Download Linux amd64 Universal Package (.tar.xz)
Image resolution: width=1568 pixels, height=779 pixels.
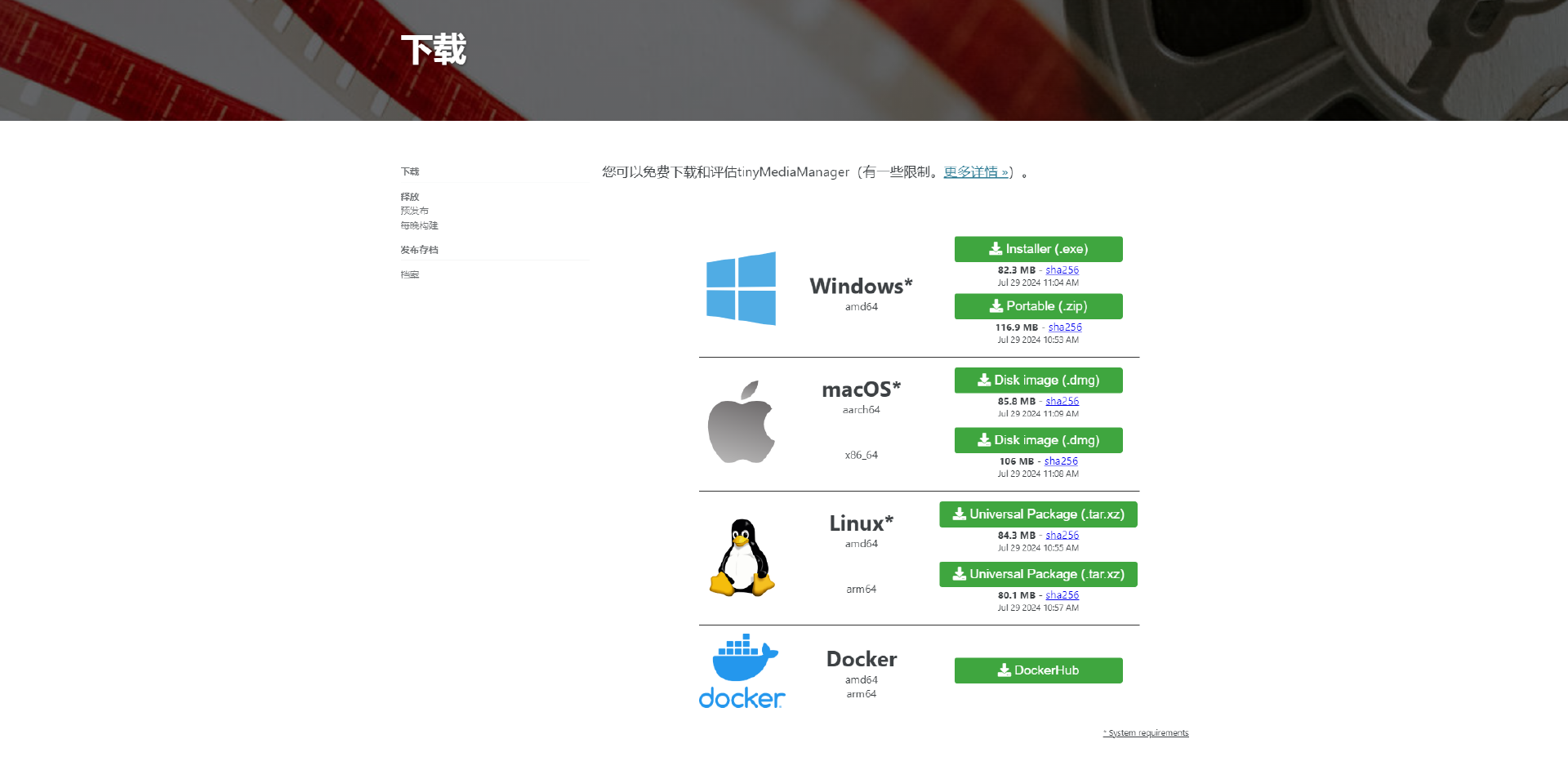tap(1038, 514)
